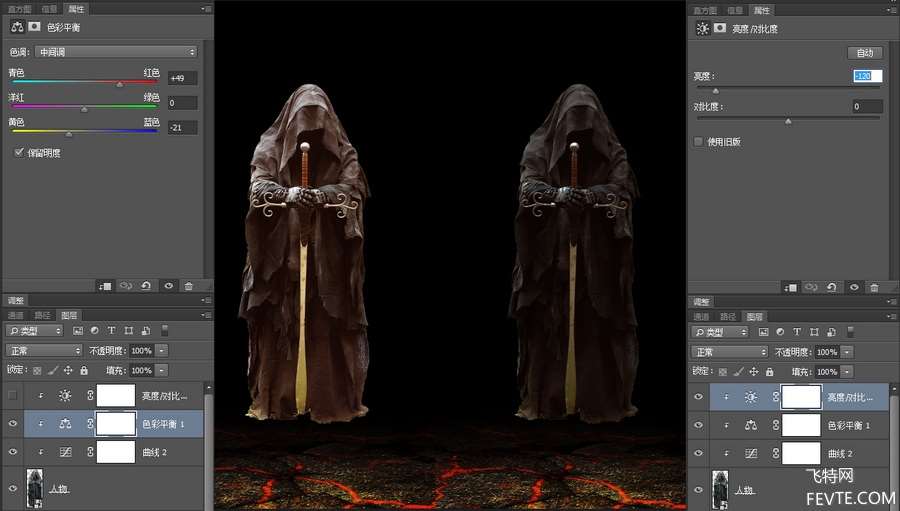Open 正常 blend mode dropdown in left Layers panel
Viewport: 900px width, 511px height.
click(44, 350)
